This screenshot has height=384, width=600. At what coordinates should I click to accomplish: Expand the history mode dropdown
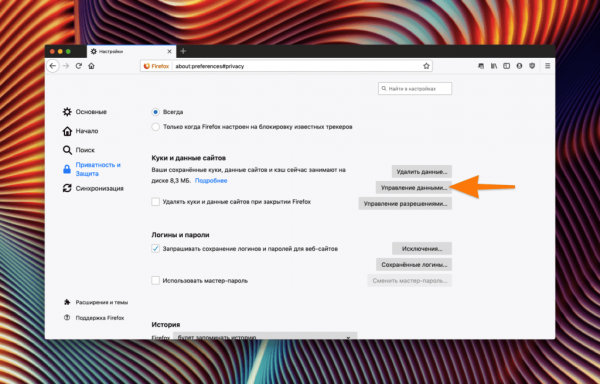point(265,336)
